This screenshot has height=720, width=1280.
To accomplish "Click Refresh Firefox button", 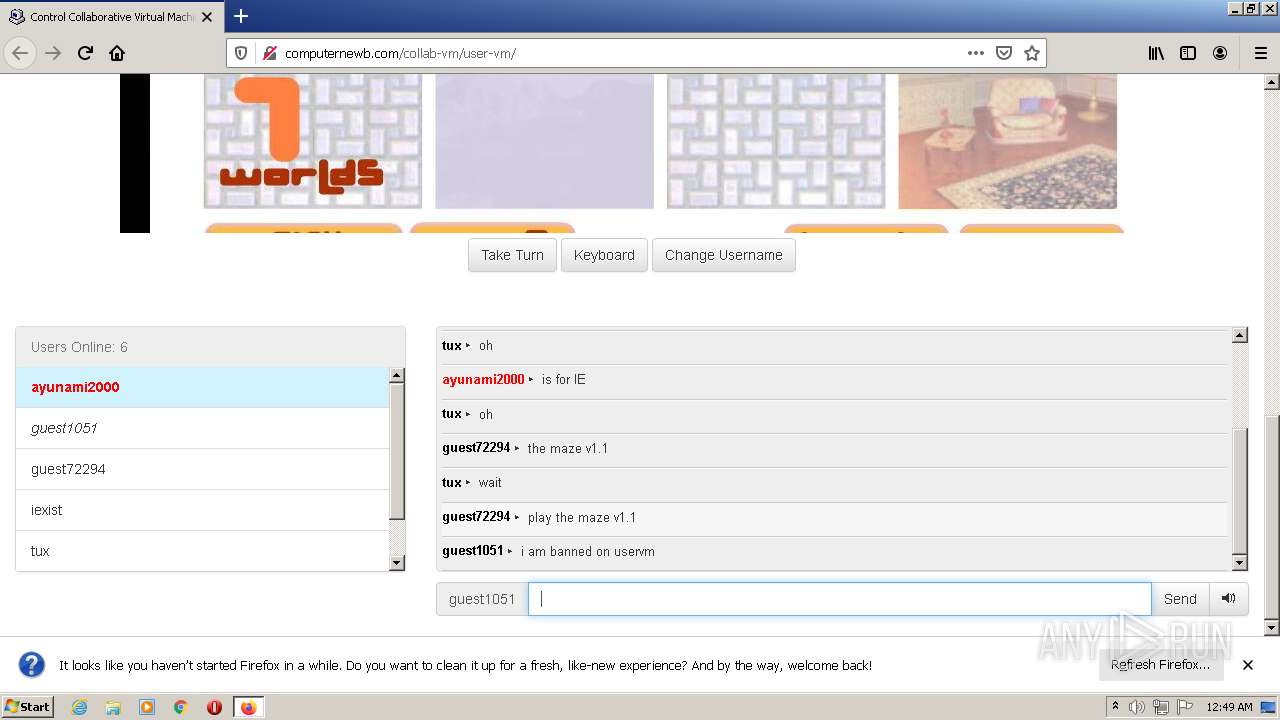I will pyautogui.click(x=1160, y=665).
